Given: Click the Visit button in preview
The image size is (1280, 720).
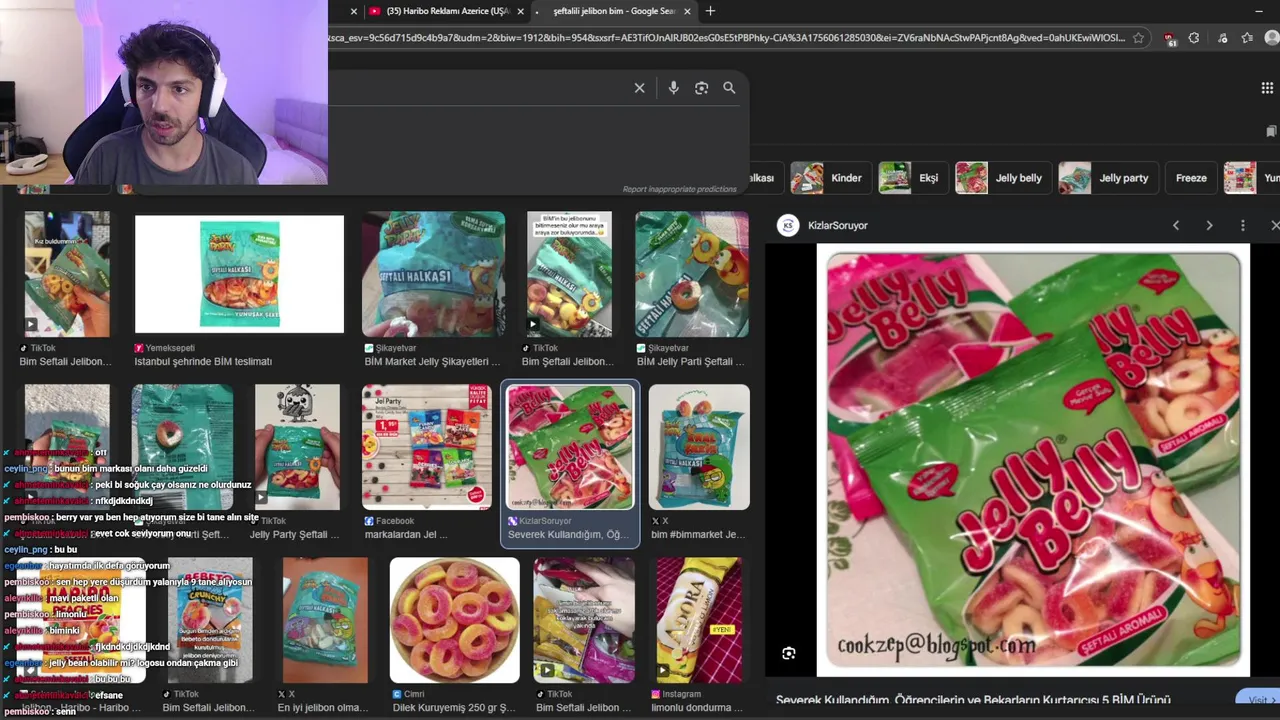Looking at the screenshot, I should click(1258, 700).
